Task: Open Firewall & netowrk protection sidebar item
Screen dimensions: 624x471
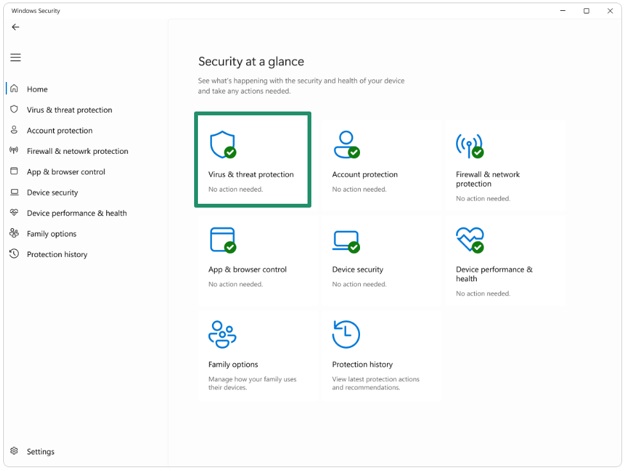Action: tap(77, 151)
